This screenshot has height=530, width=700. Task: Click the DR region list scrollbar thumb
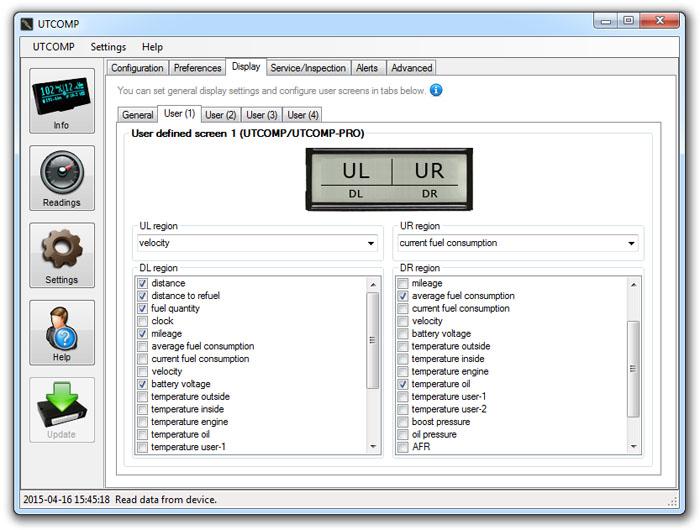[633, 369]
